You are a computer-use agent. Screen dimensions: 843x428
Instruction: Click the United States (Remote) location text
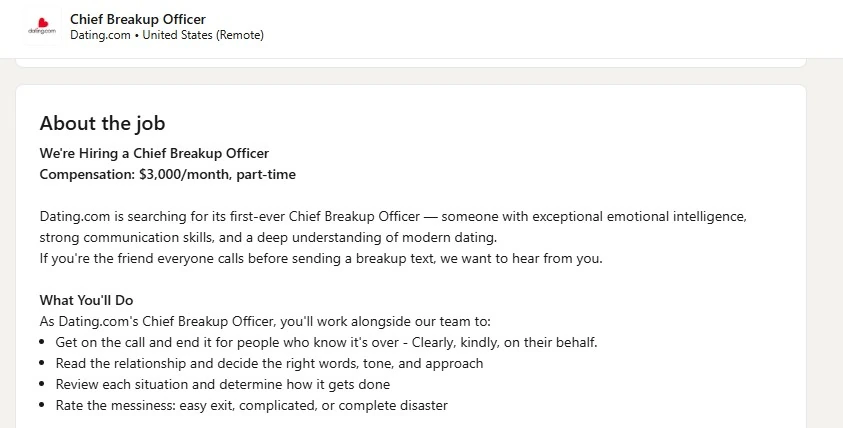tap(203, 35)
